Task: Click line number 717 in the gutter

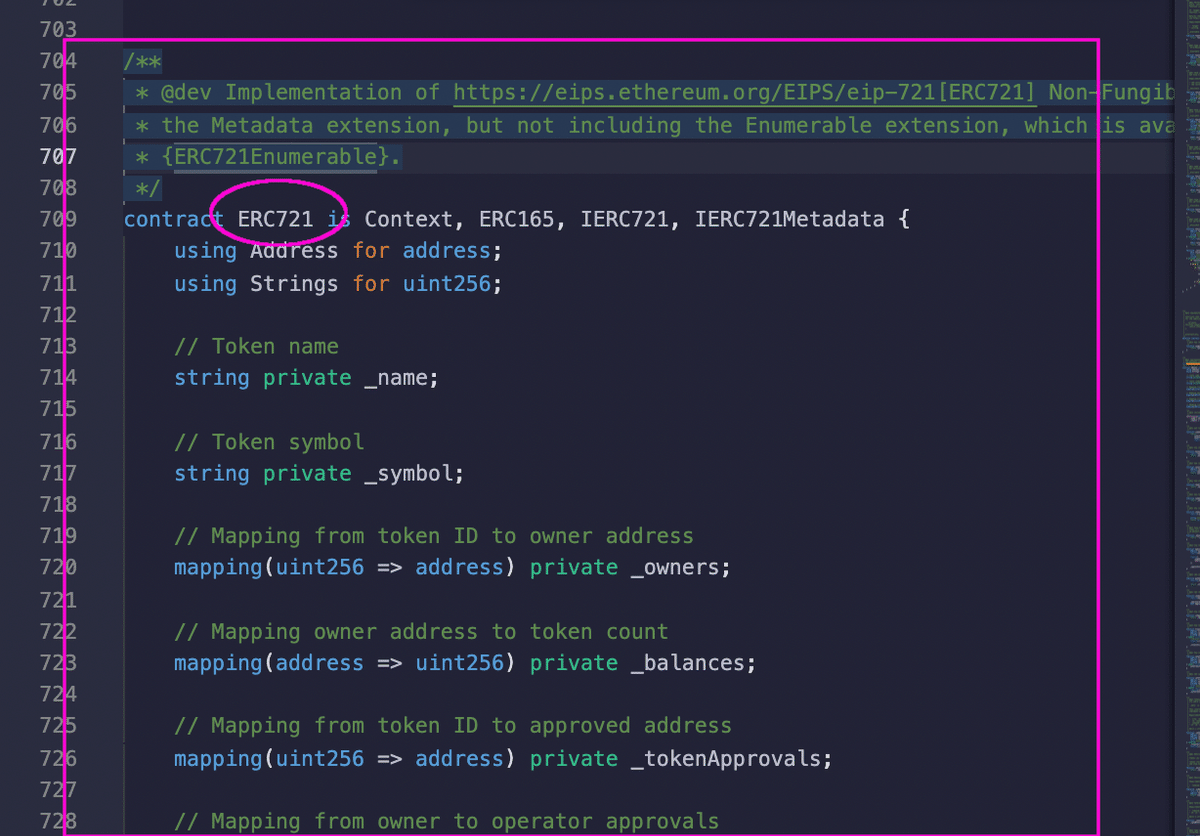Action: tap(58, 473)
